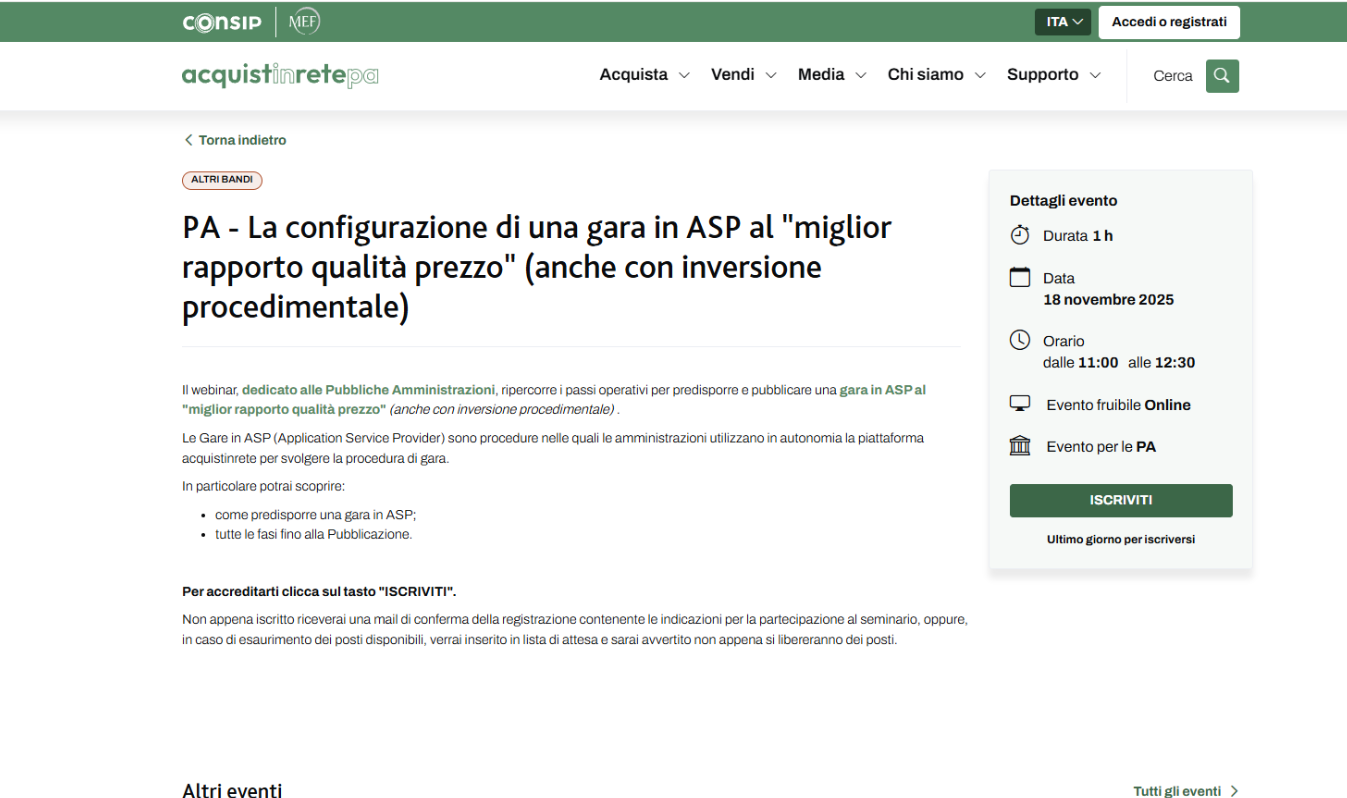1347x798 pixels.
Task: Expand the Supporto menu chevron
Action: click(1095, 76)
